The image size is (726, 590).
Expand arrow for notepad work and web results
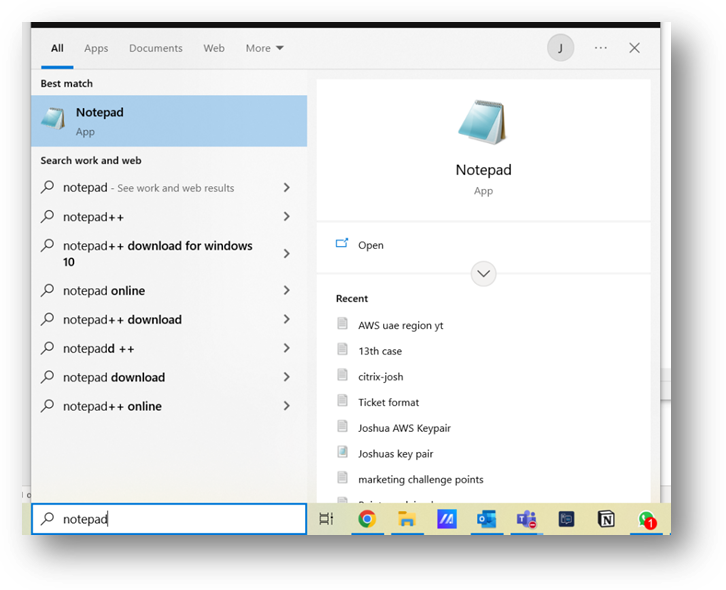pos(287,188)
